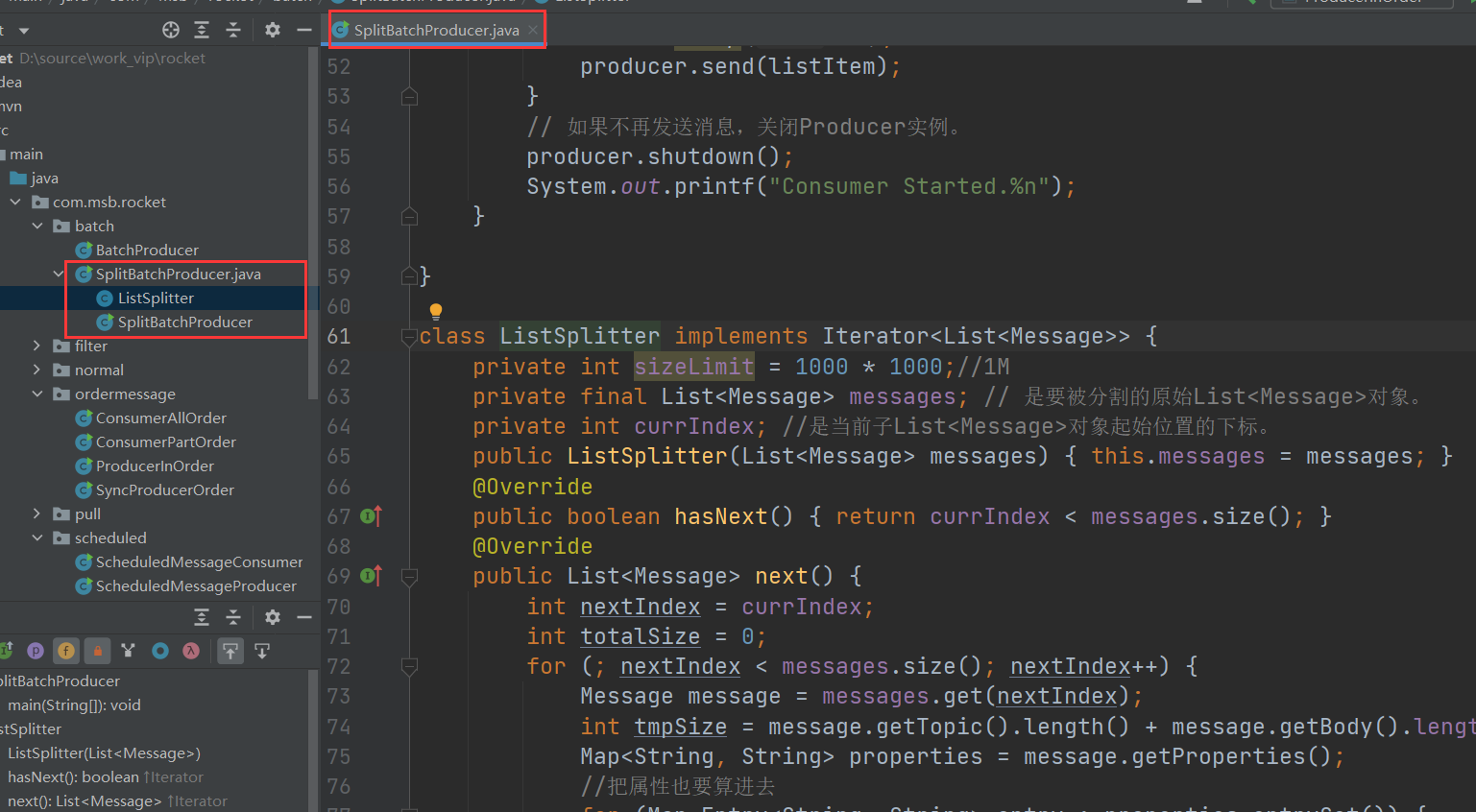The width and height of the screenshot is (1476, 812).
Task: Select the java source folder
Action: [x=44, y=178]
